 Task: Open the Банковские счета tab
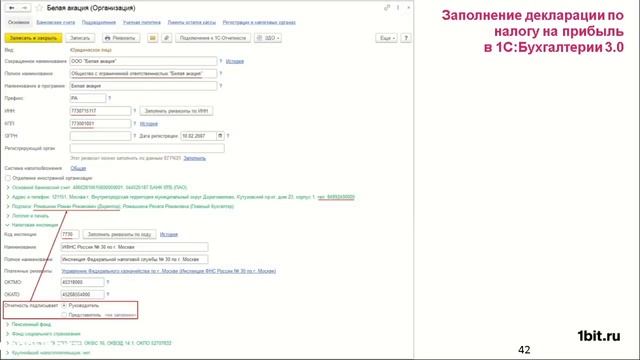[56, 22]
